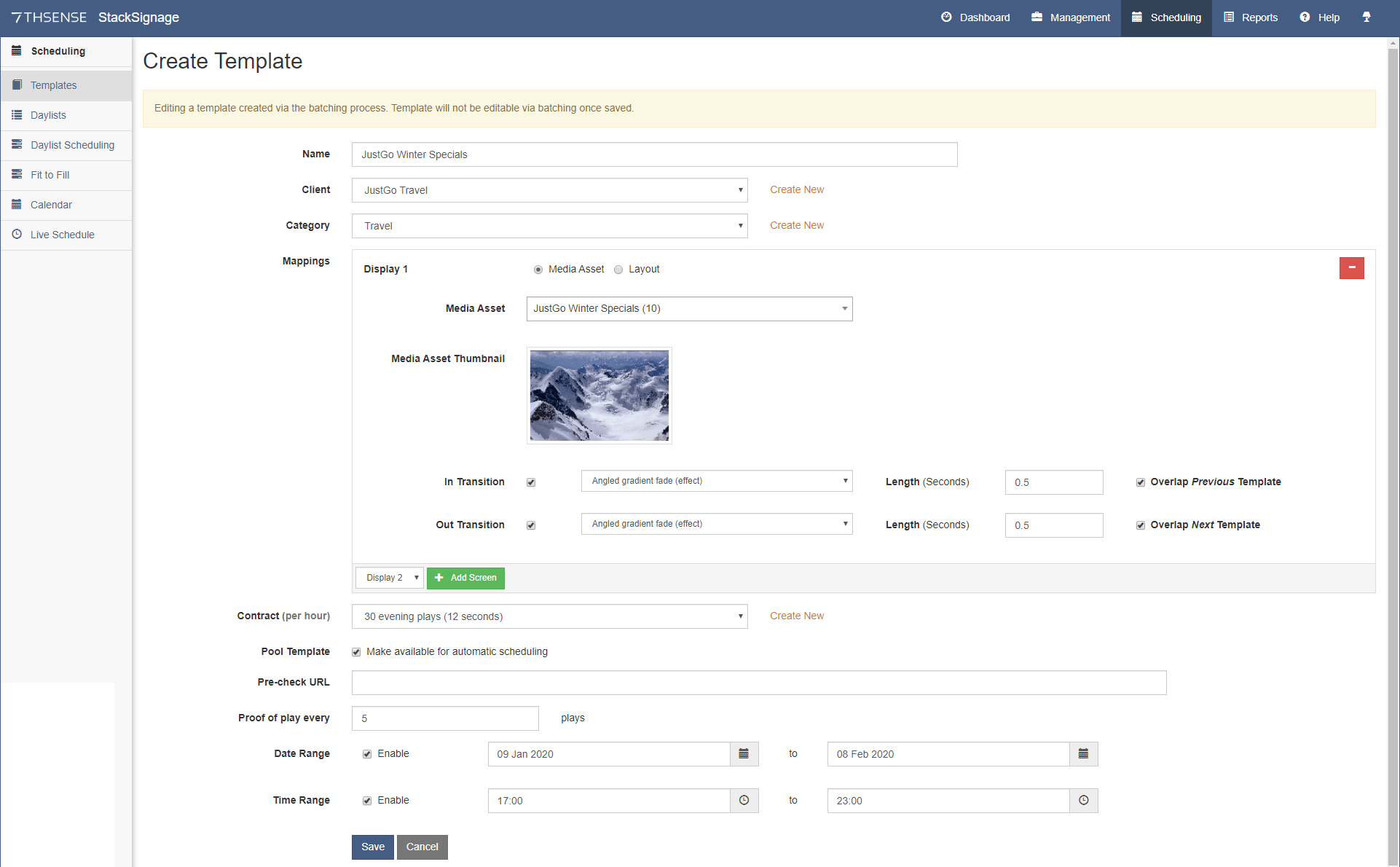Open the Display 2 screen dropdown
1400x867 pixels.
(389, 578)
